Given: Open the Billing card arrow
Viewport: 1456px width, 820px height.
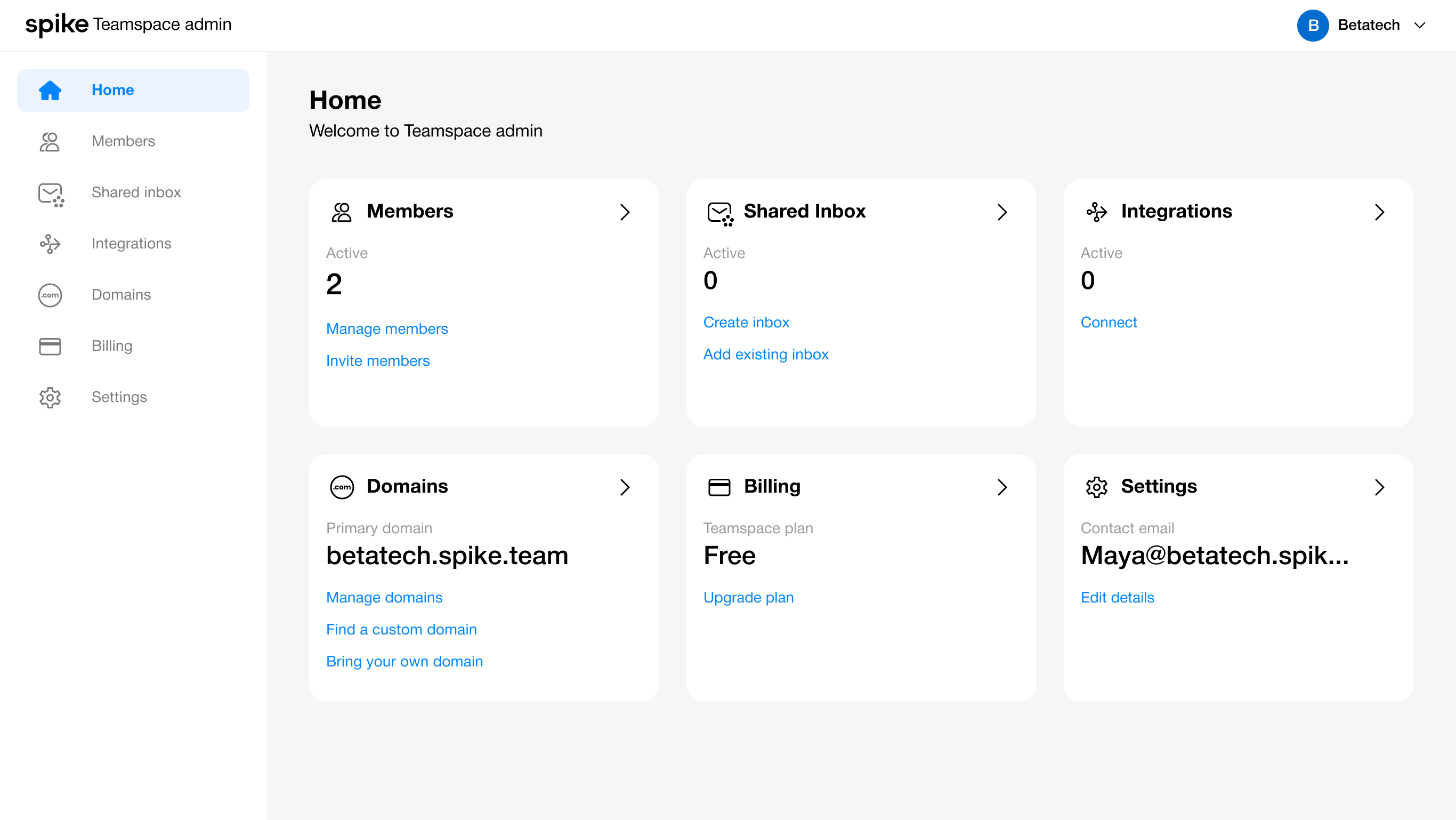Looking at the screenshot, I should [1001, 487].
